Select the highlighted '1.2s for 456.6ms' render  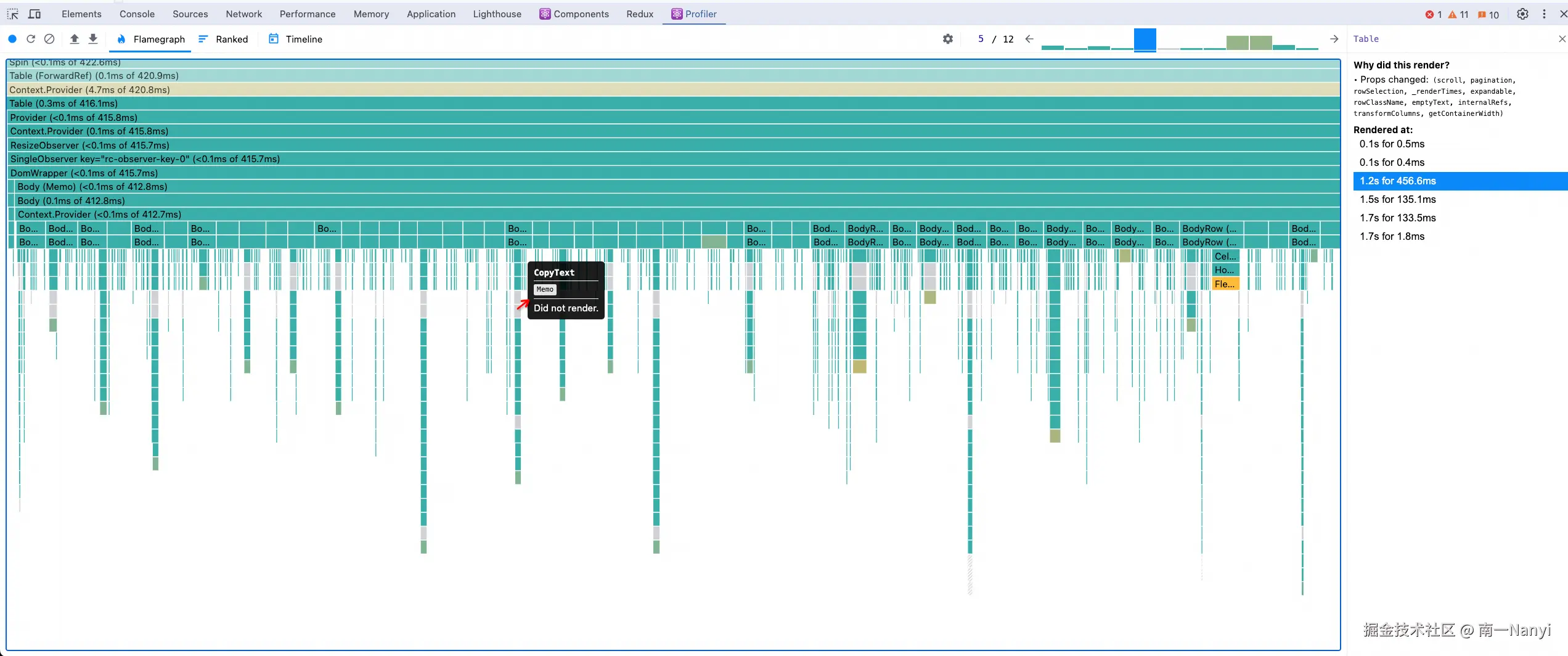(1460, 181)
